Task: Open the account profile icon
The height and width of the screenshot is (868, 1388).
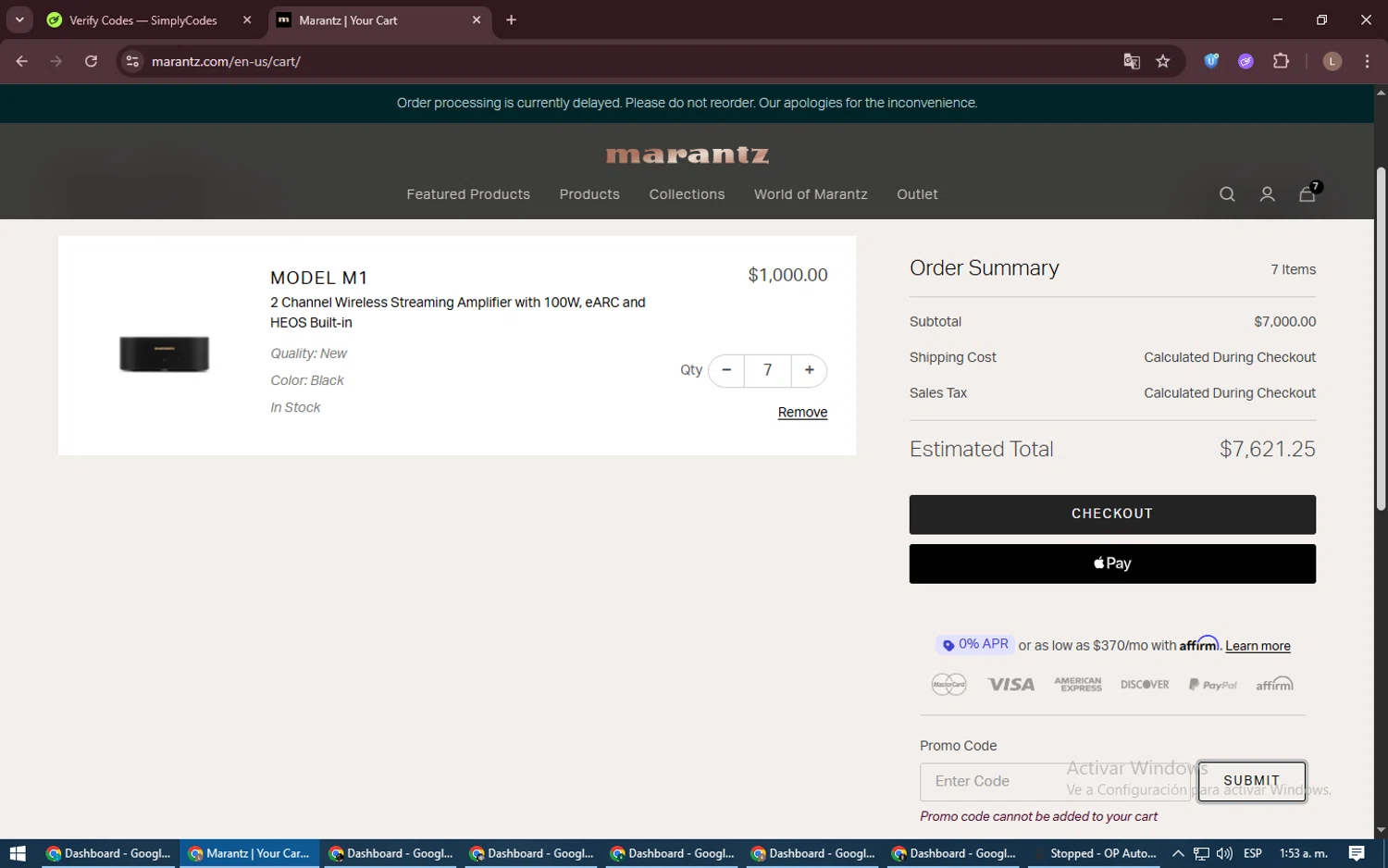Action: coord(1268,194)
